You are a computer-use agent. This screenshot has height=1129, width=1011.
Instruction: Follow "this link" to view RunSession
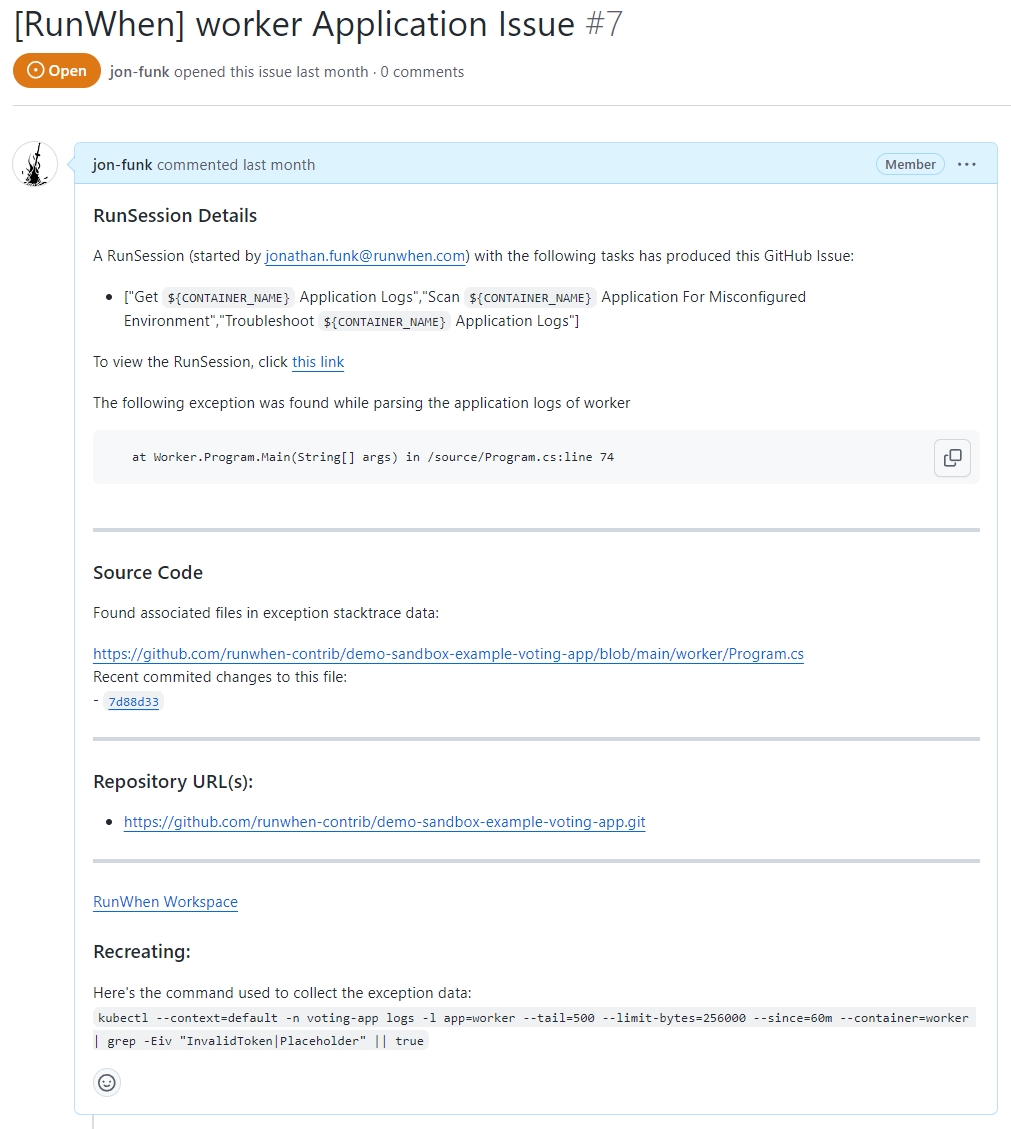point(318,362)
